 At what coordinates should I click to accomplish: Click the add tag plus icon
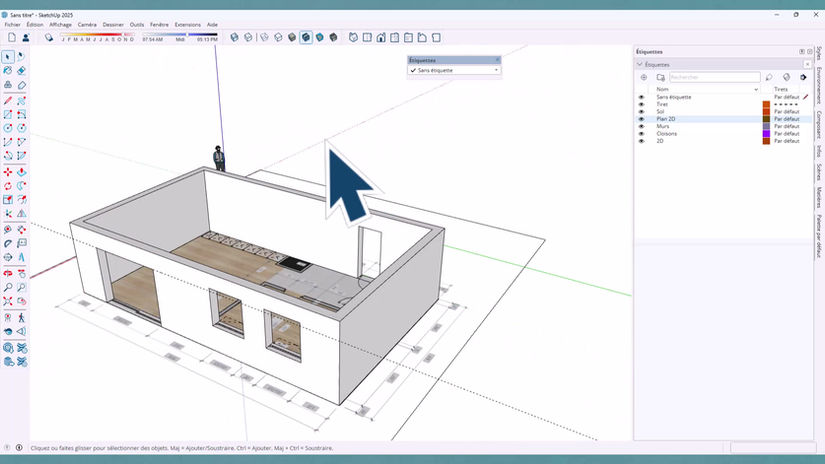(x=643, y=77)
